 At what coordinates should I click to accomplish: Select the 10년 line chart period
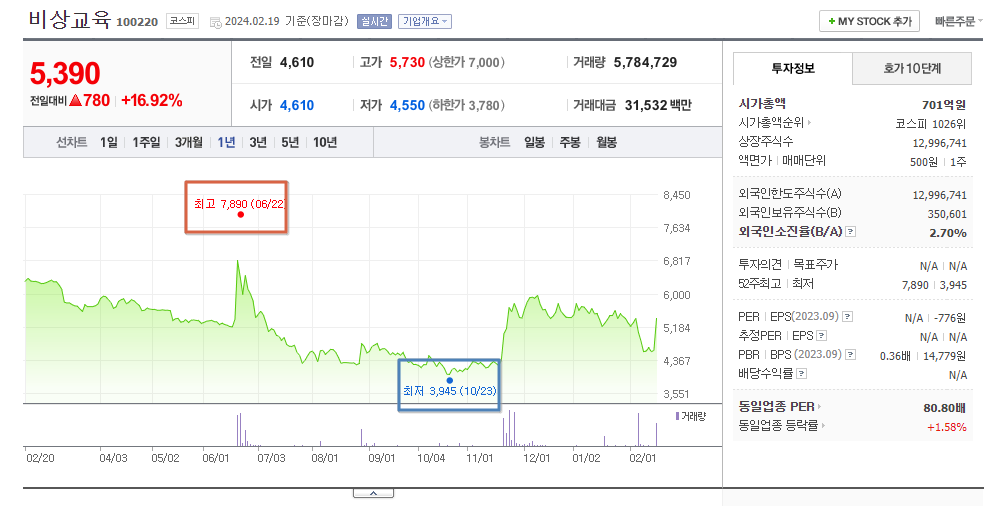(x=325, y=142)
